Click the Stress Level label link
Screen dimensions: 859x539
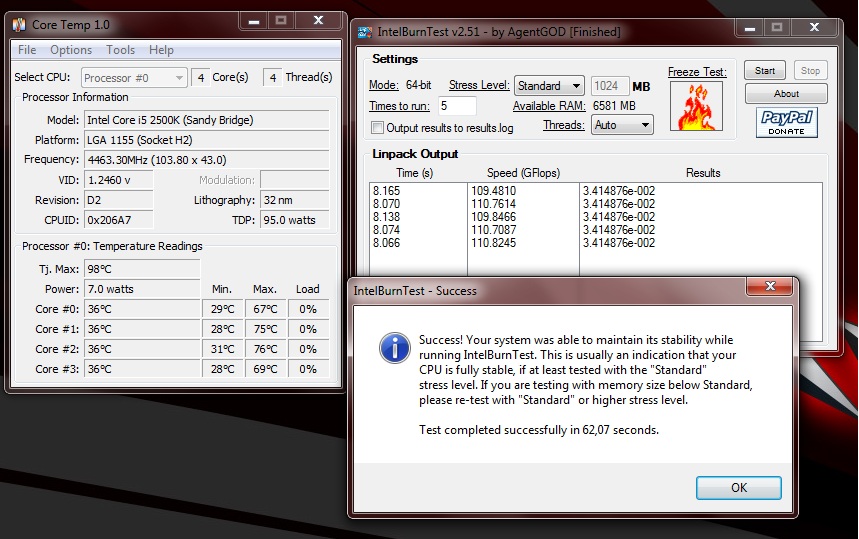tap(479, 85)
